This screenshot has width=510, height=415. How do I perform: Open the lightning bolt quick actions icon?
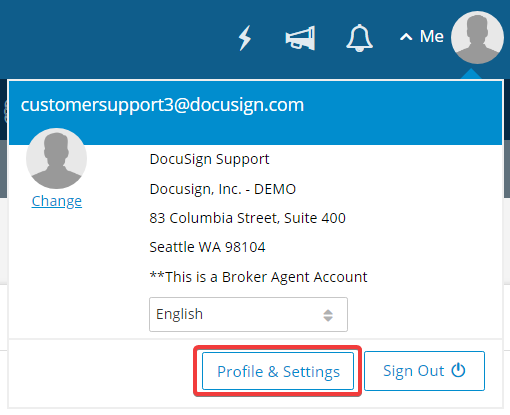click(245, 38)
